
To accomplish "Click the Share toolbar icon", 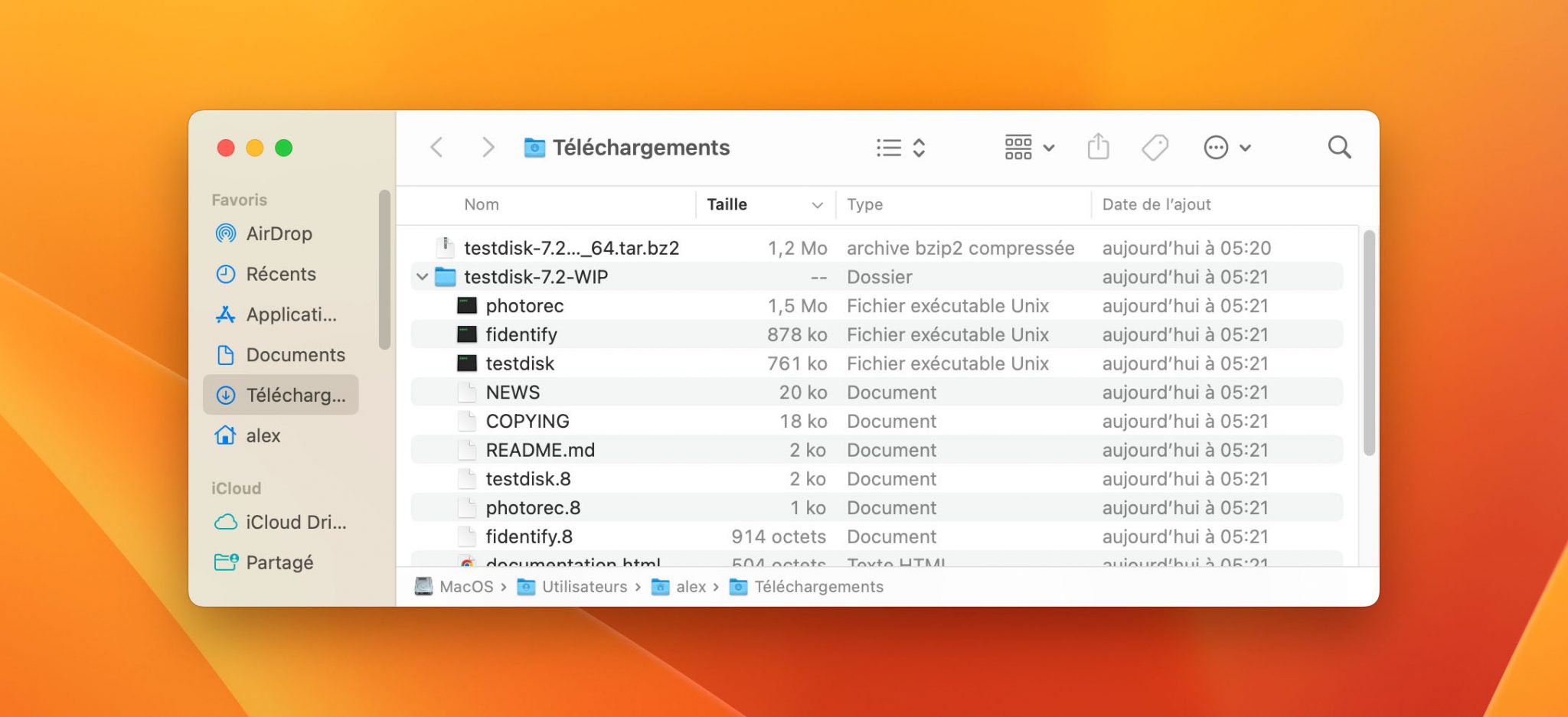I will coord(1098,146).
